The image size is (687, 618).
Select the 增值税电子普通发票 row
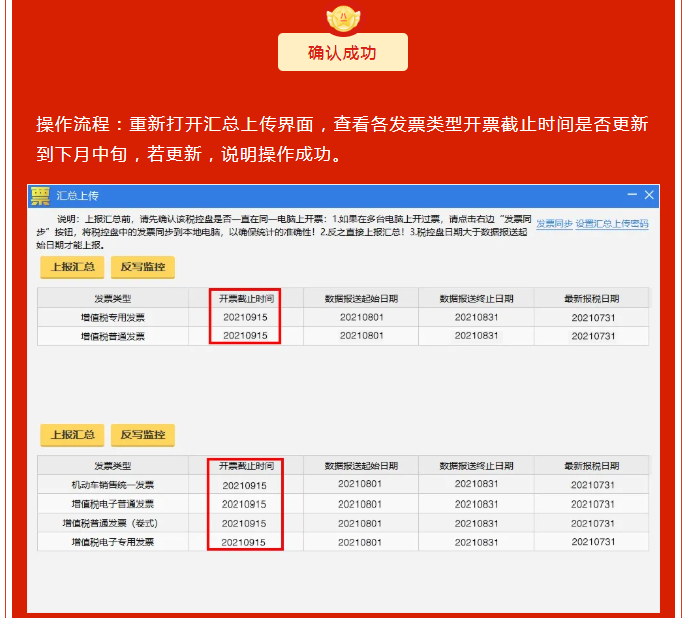112,504
